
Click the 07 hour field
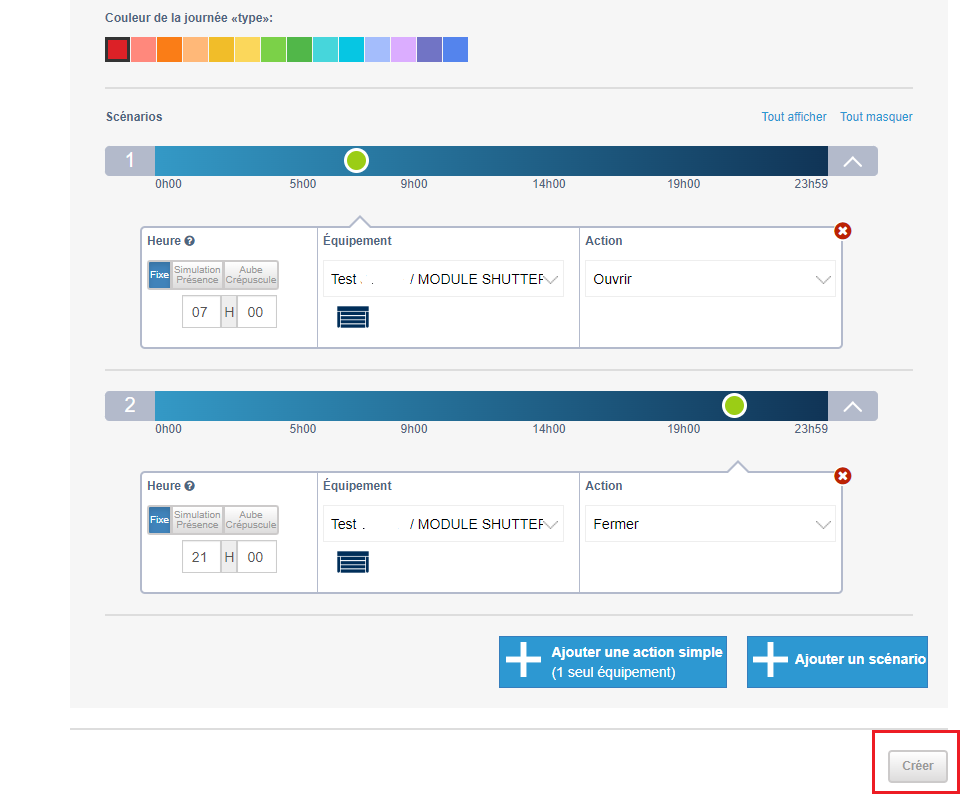point(201,312)
